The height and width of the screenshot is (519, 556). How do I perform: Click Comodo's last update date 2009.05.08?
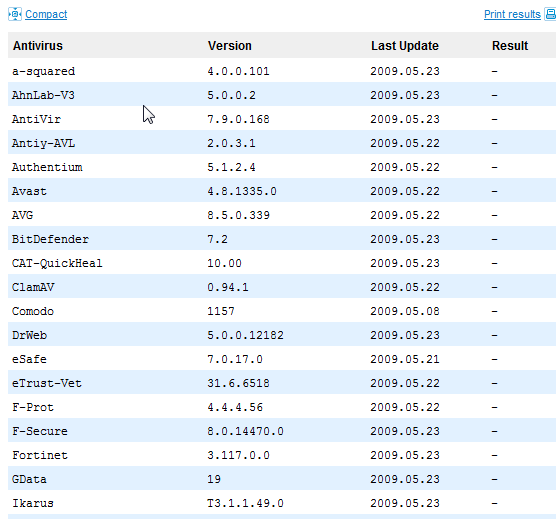point(405,311)
